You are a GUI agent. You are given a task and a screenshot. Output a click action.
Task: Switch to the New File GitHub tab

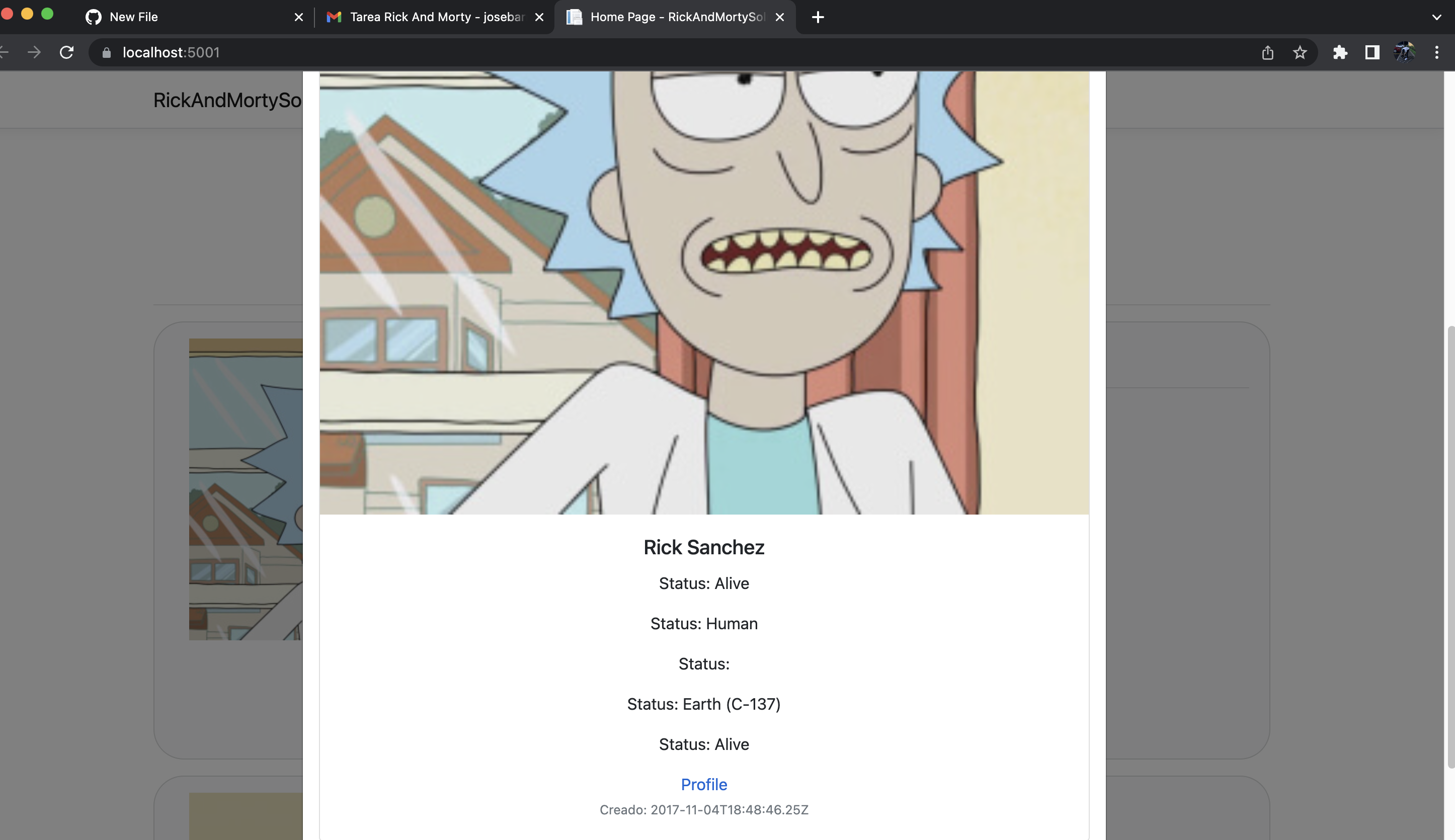click(x=193, y=17)
